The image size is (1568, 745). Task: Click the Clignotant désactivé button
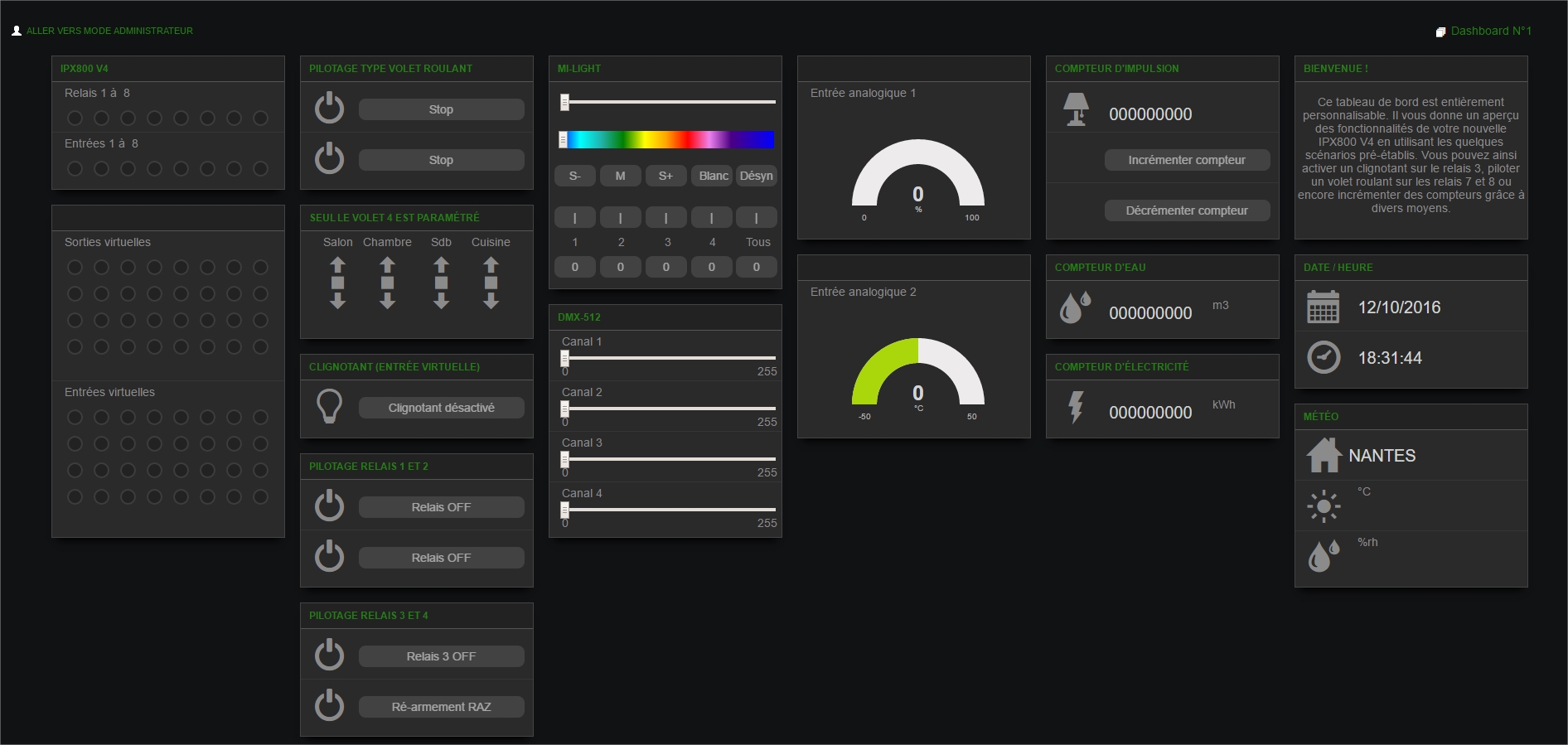[x=441, y=408]
